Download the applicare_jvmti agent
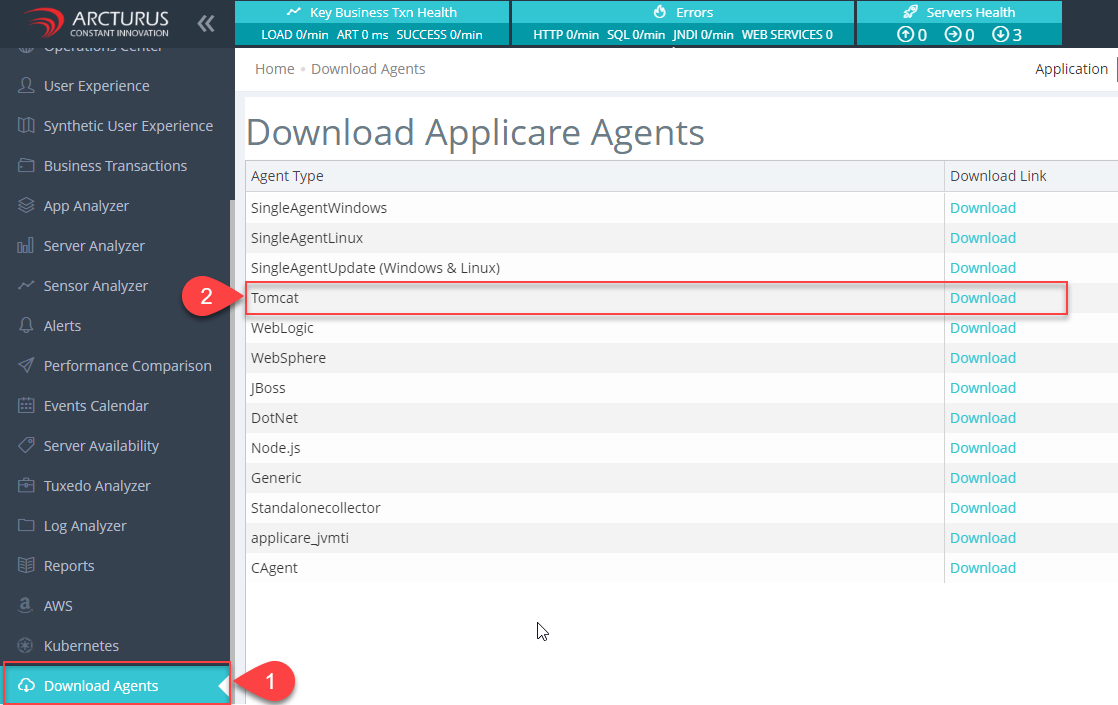Screen dimensions: 1118x705 (x=983, y=537)
